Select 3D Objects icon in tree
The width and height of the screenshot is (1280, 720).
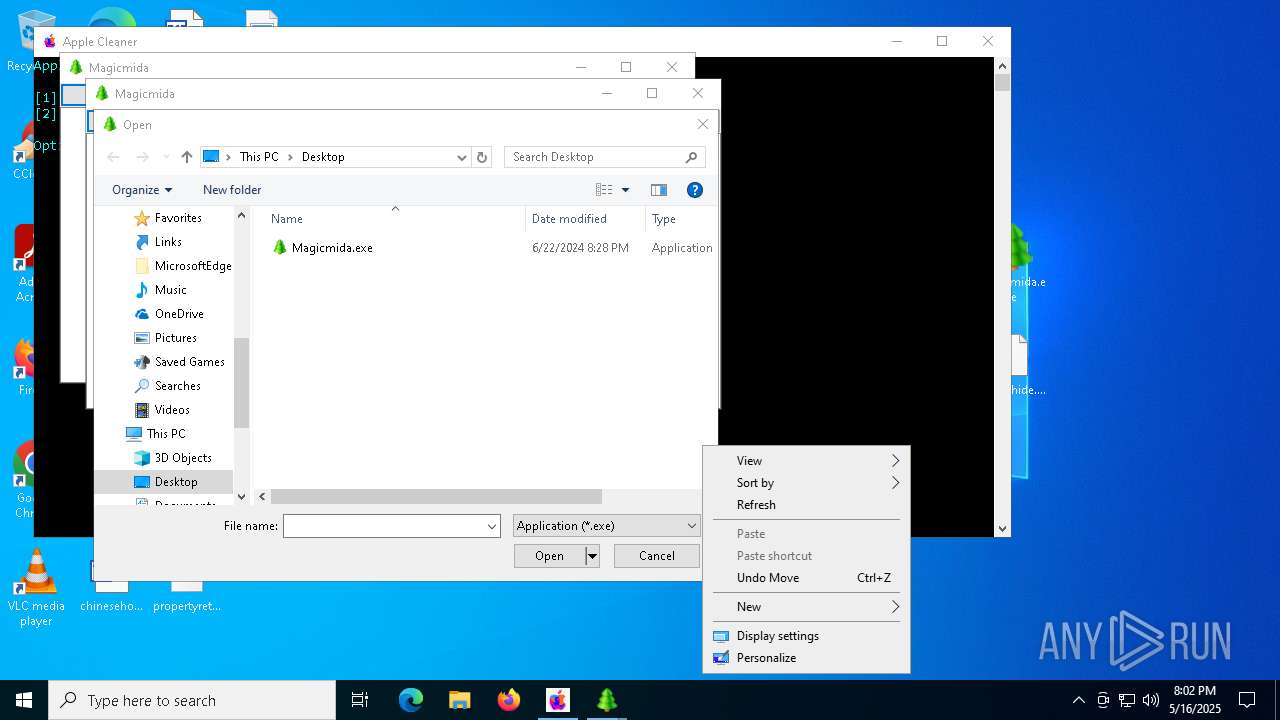point(142,458)
